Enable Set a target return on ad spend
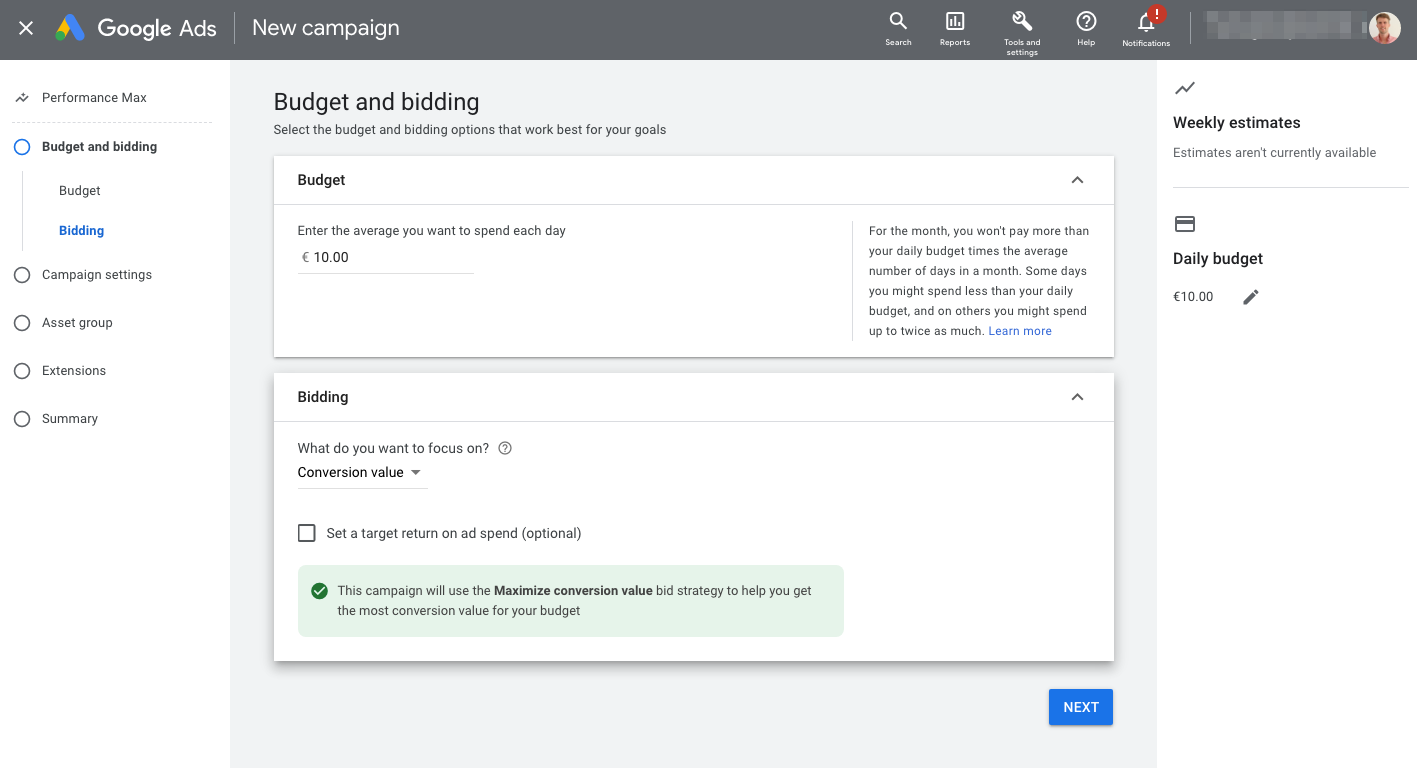The height and width of the screenshot is (768, 1417). 307,533
